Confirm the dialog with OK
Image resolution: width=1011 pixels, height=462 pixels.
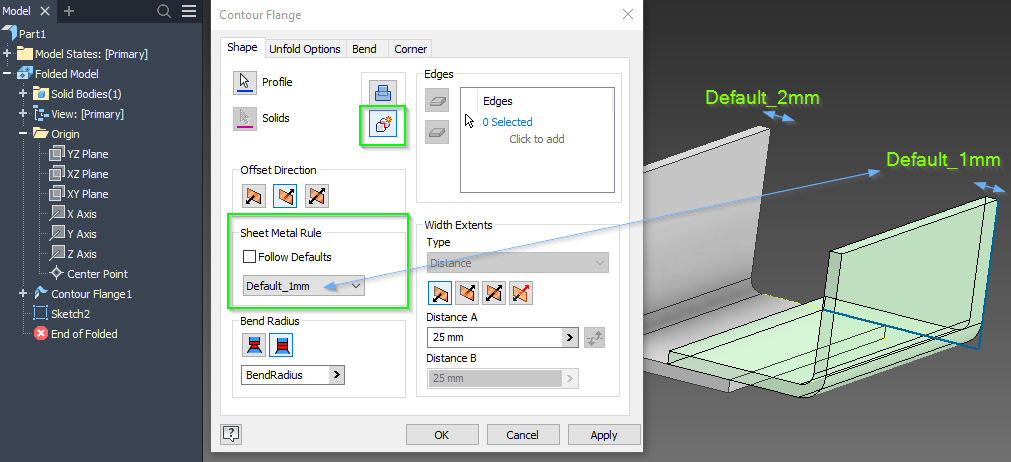441,435
